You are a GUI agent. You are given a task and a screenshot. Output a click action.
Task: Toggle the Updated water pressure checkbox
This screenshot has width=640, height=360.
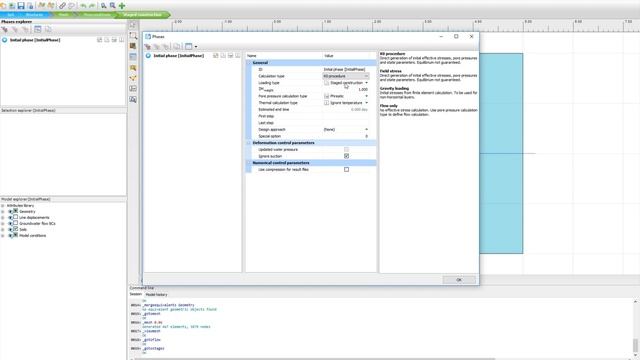347,149
